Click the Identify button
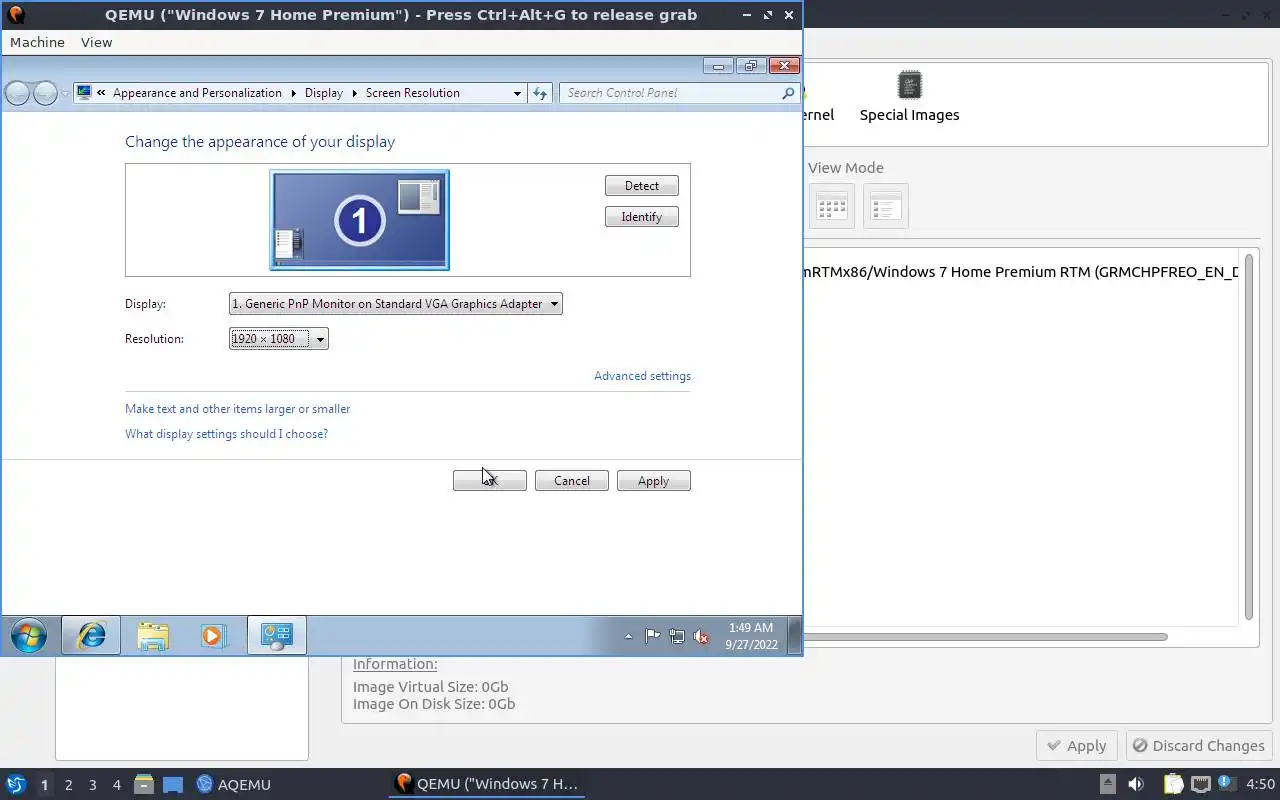Viewport: 1280px width, 800px height. point(641,217)
